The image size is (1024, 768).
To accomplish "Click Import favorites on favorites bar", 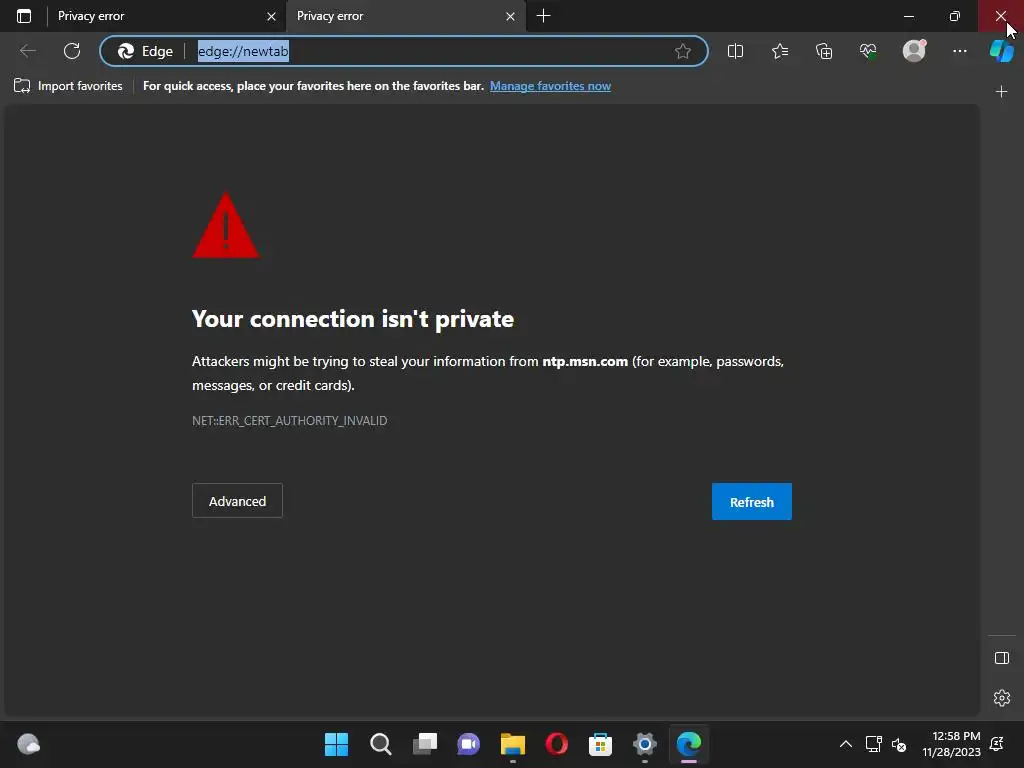I will tap(68, 86).
